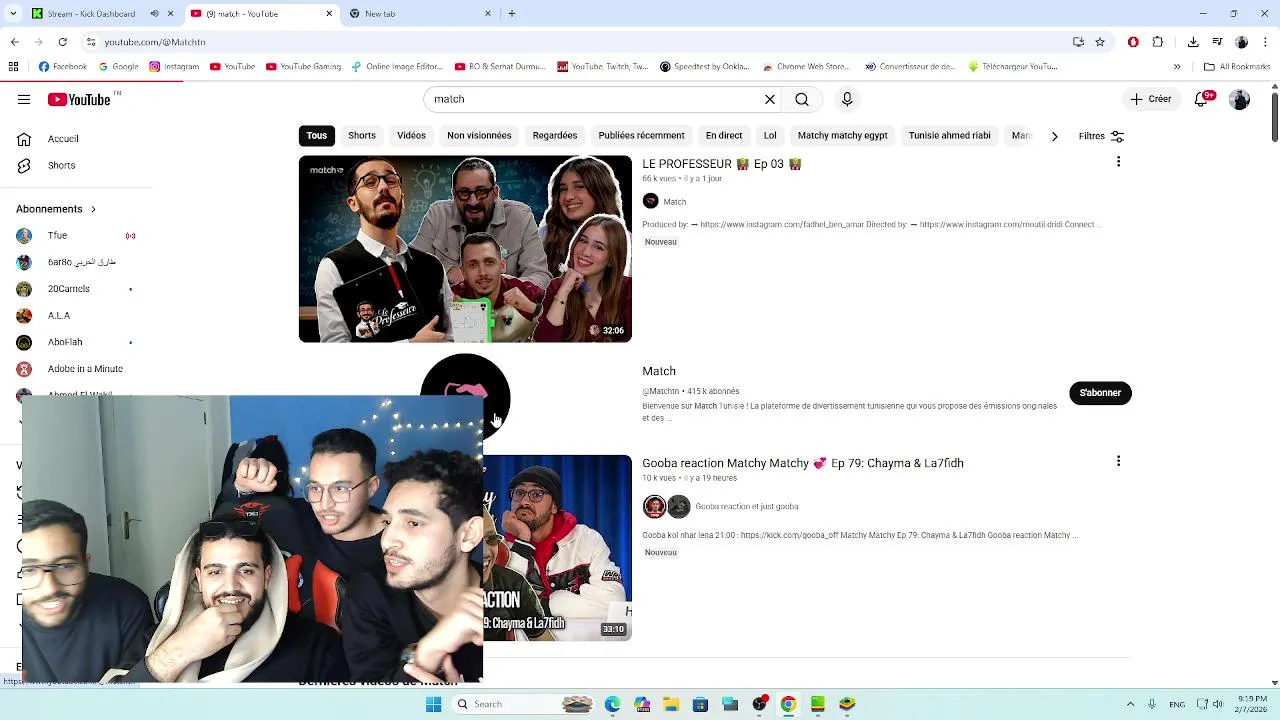Open Gooba reaction et just gooba channel

pos(746,507)
